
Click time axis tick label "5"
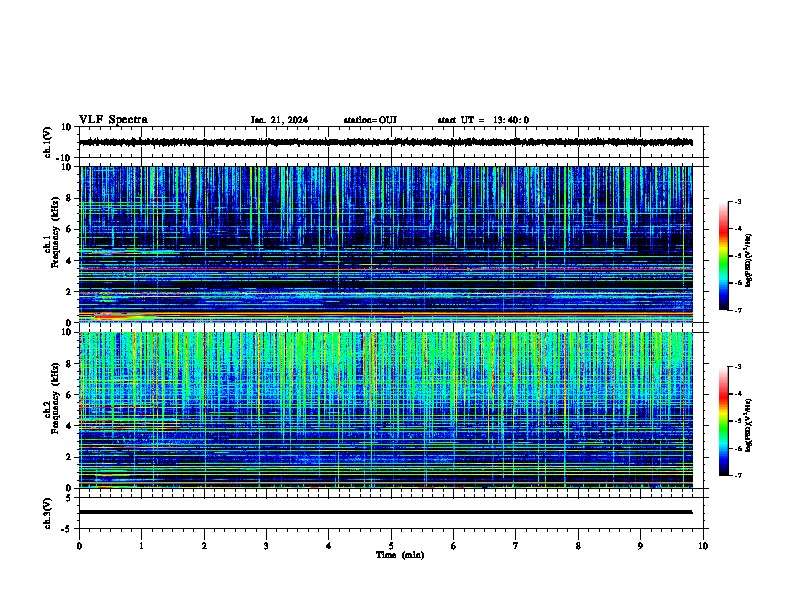[391, 546]
